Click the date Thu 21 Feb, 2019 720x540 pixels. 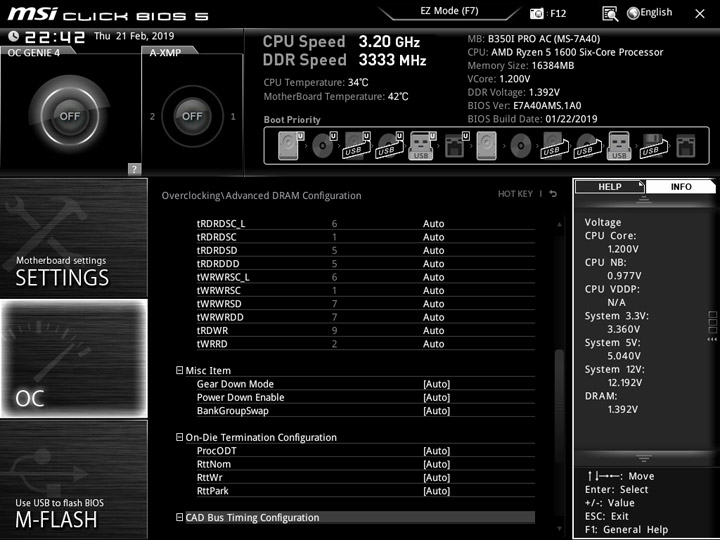click(x=134, y=36)
